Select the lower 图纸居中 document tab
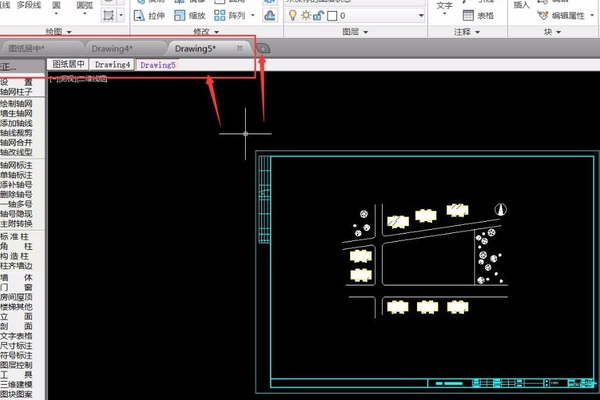This screenshot has height=400, width=600. coord(68,64)
